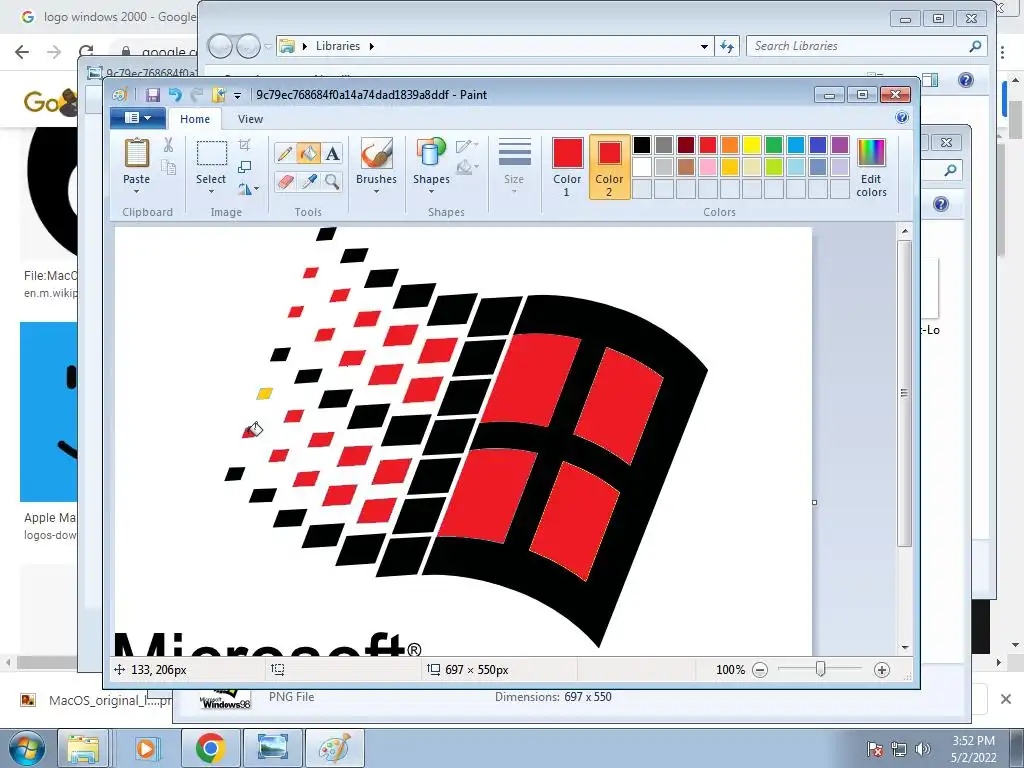Expand the Shape outline dropdown
The width and height of the screenshot is (1024, 768).
point(468,145)
